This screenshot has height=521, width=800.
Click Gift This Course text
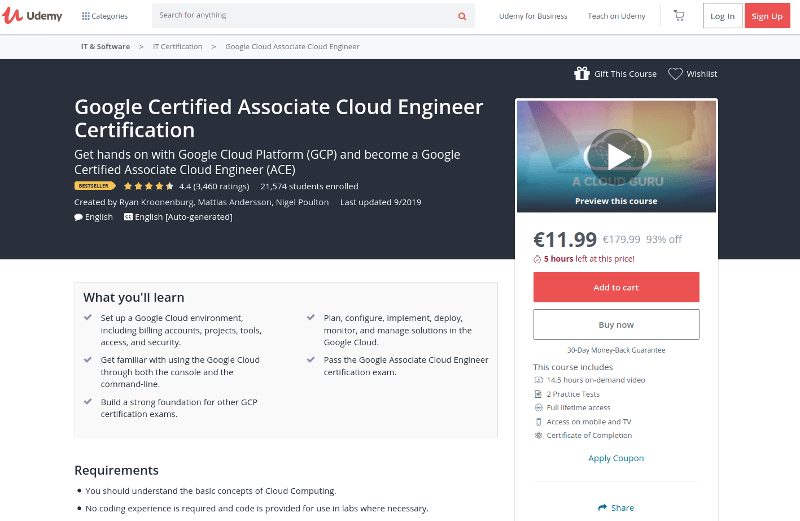tap(626, 74)
